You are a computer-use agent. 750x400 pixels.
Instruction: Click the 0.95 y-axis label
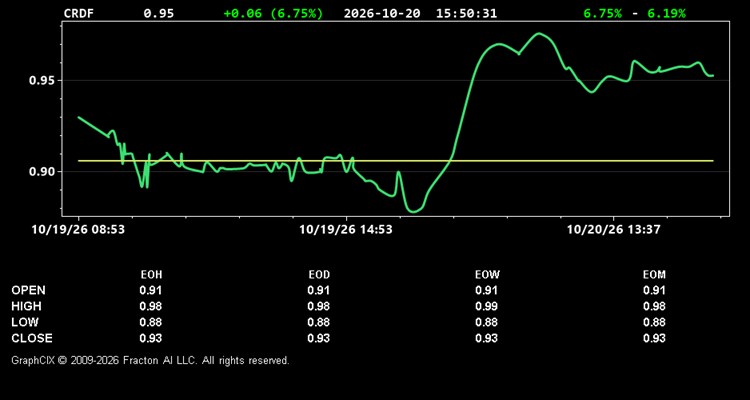[x=42, y=80]
